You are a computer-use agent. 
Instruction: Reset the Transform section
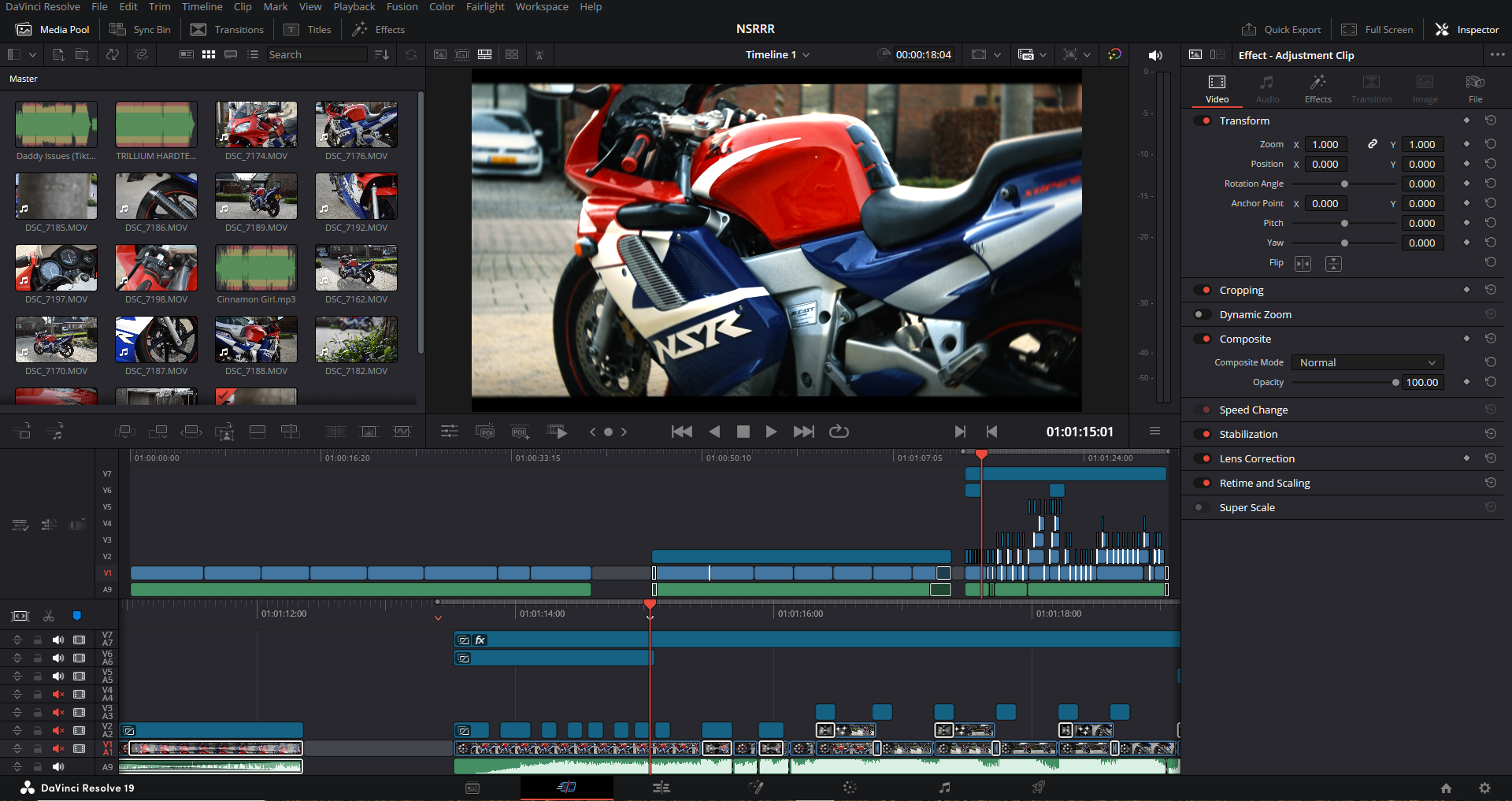1491,121
